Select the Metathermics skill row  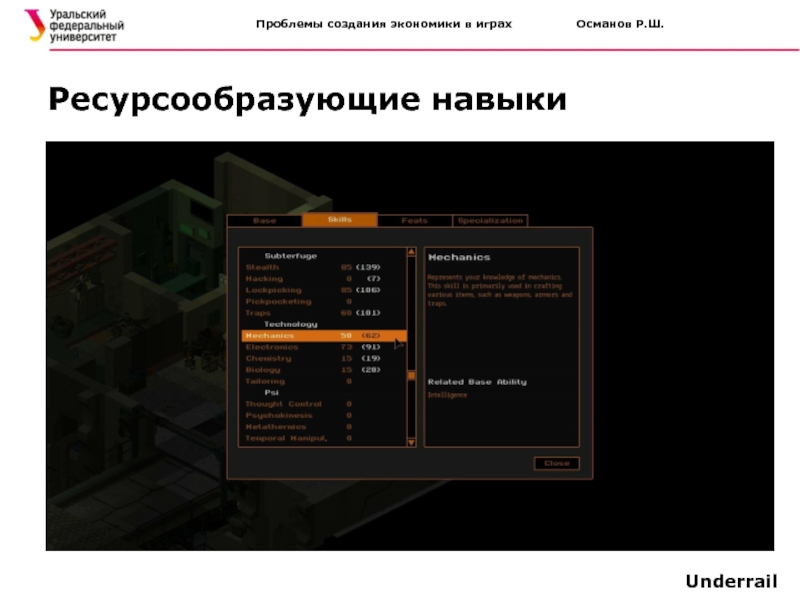323,427
